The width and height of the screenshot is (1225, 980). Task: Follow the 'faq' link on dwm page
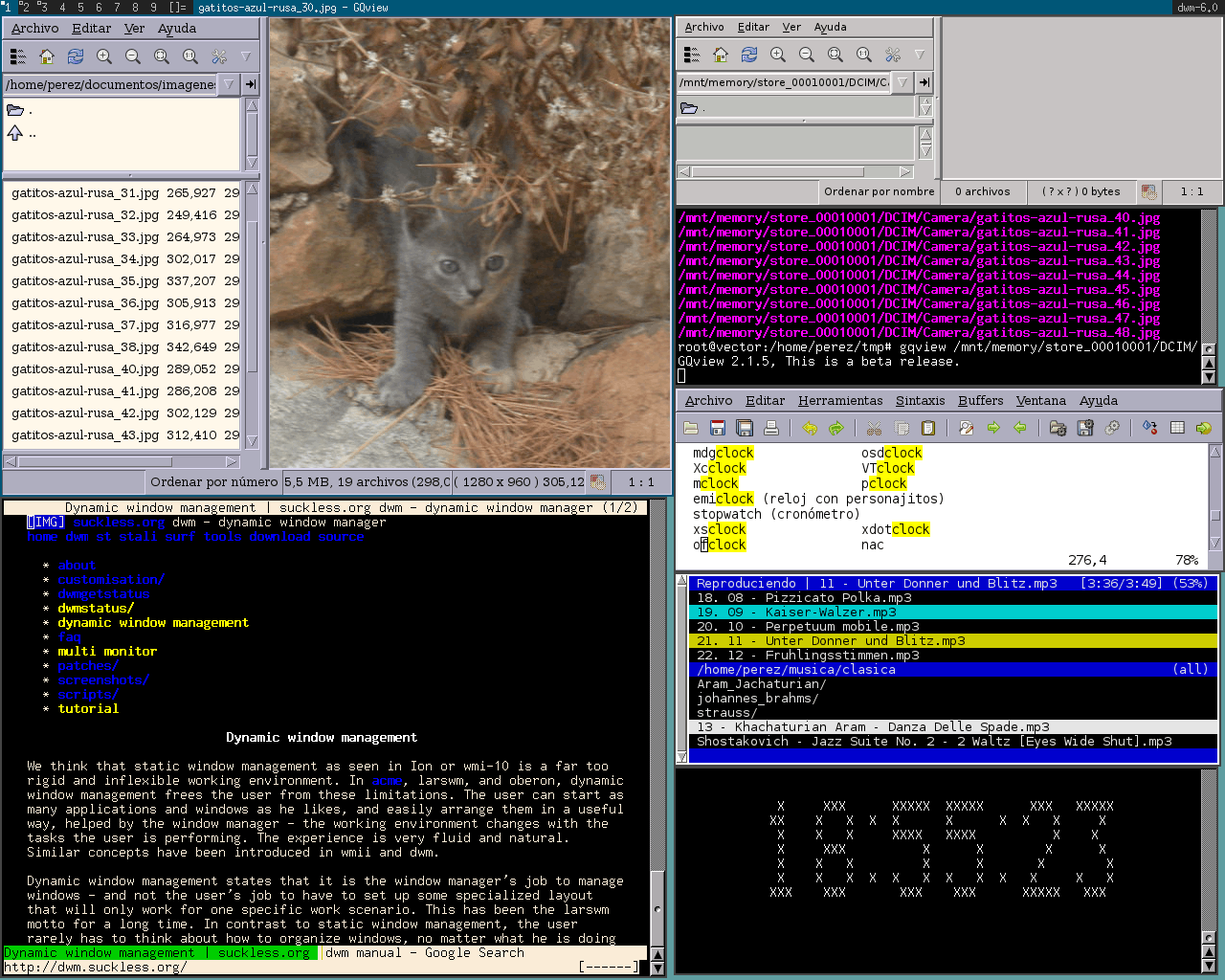(69, 637)
